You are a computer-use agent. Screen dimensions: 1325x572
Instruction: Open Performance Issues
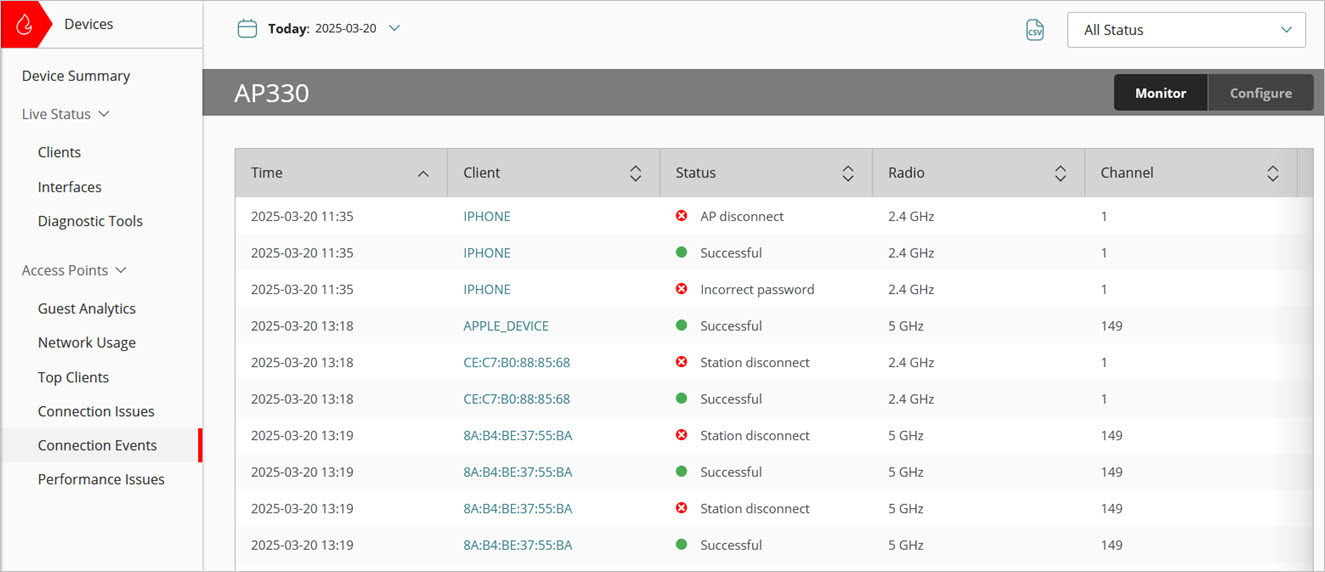[101, 479]
